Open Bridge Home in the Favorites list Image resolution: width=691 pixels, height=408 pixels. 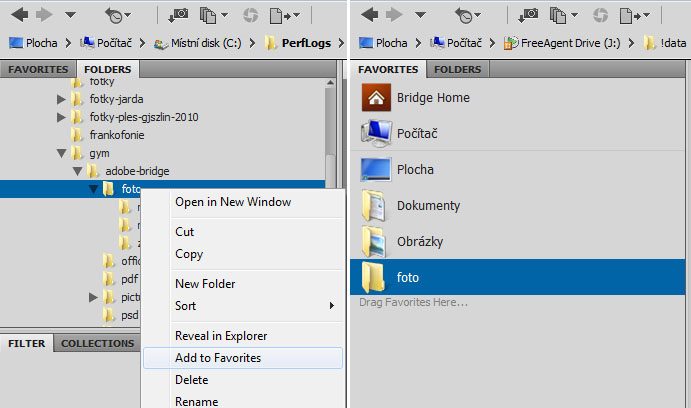(x=432, y=98)
